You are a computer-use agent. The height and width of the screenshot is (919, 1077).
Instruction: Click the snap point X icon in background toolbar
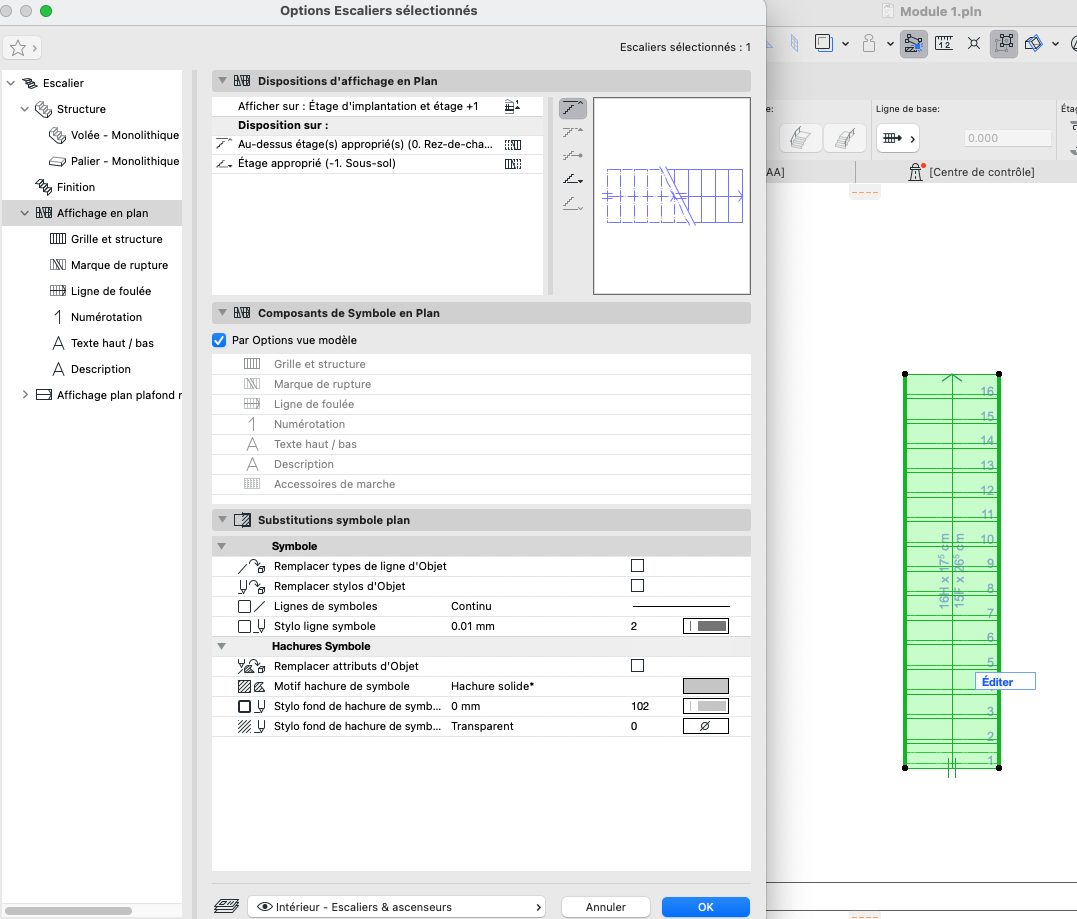(973, 43)
